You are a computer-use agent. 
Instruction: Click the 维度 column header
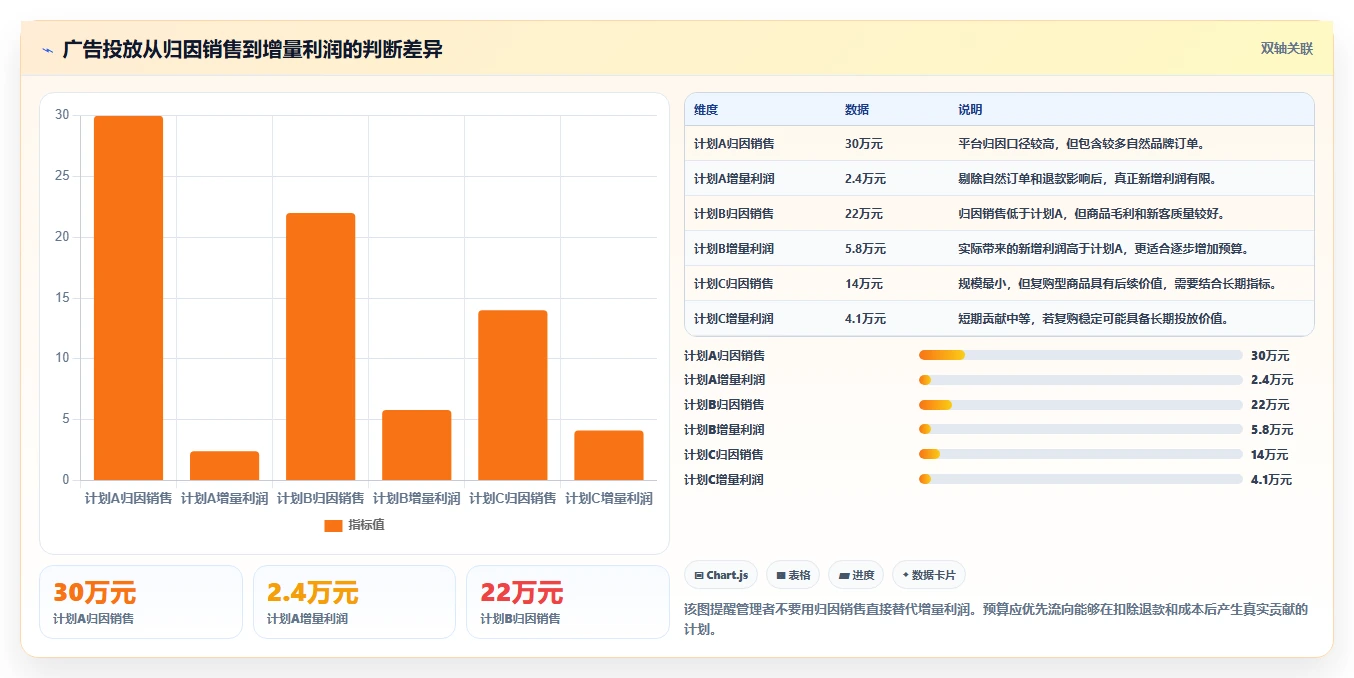[706, 110]
